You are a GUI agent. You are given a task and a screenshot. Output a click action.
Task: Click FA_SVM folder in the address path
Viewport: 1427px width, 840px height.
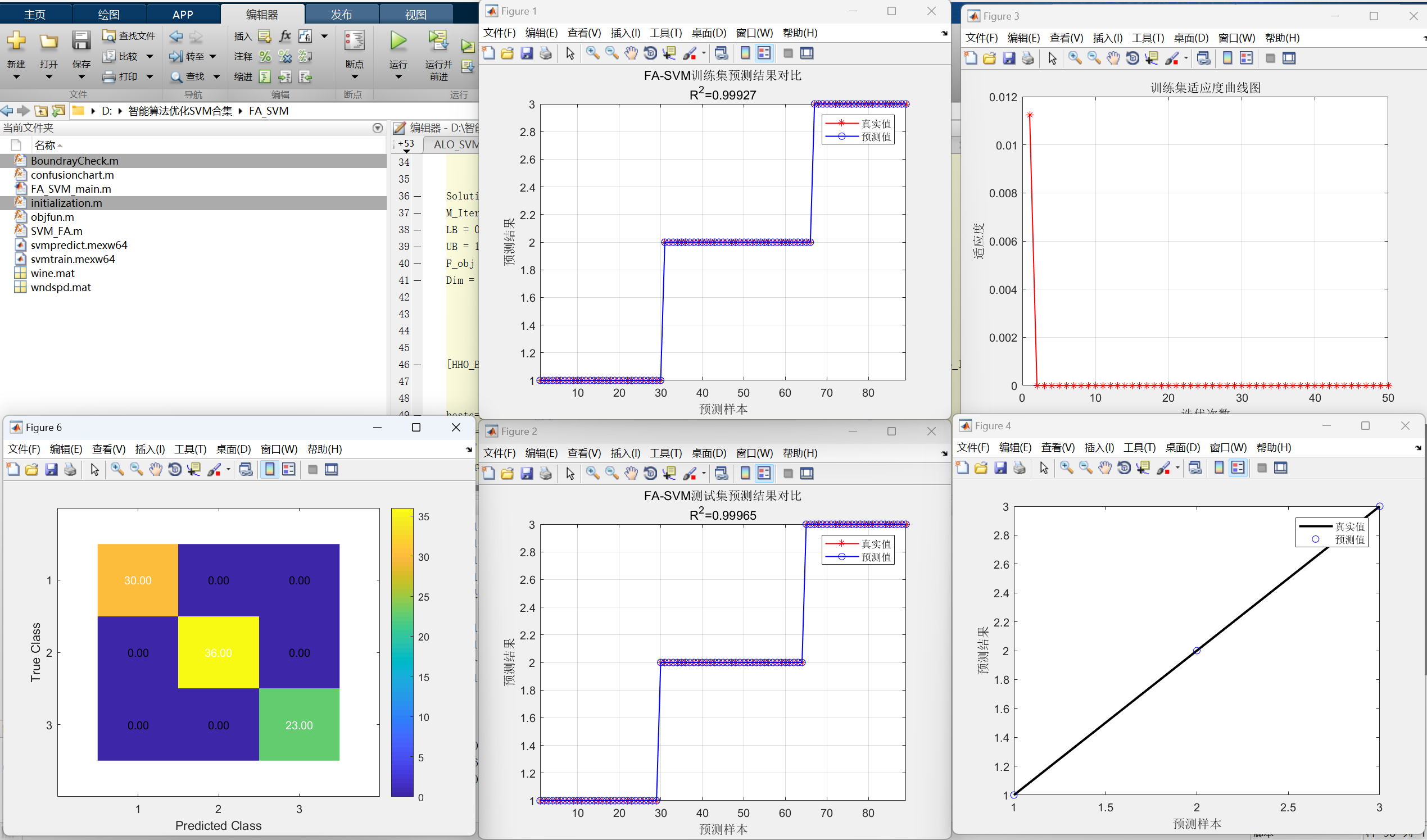coord(269,111)
